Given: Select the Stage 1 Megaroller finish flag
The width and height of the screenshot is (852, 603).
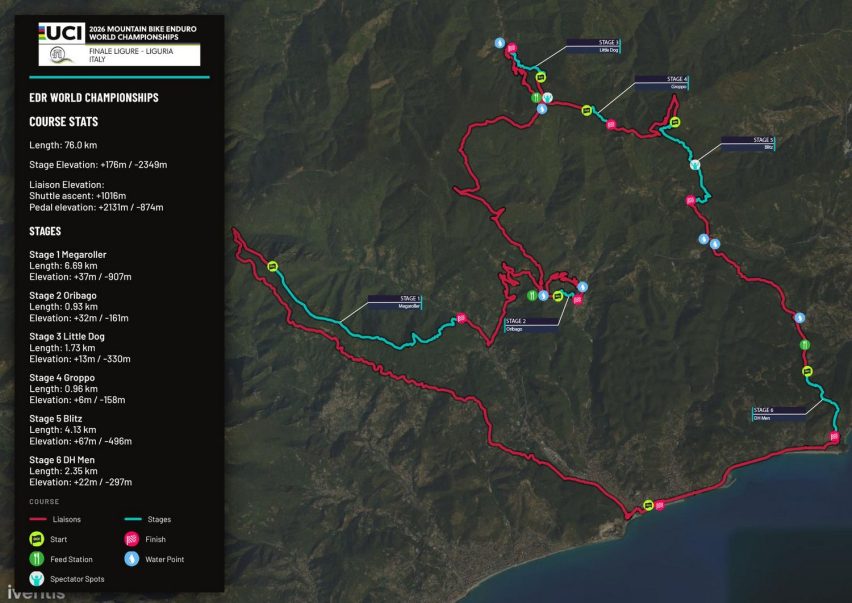Looking at the screenshot, I should tap(461, 318).
